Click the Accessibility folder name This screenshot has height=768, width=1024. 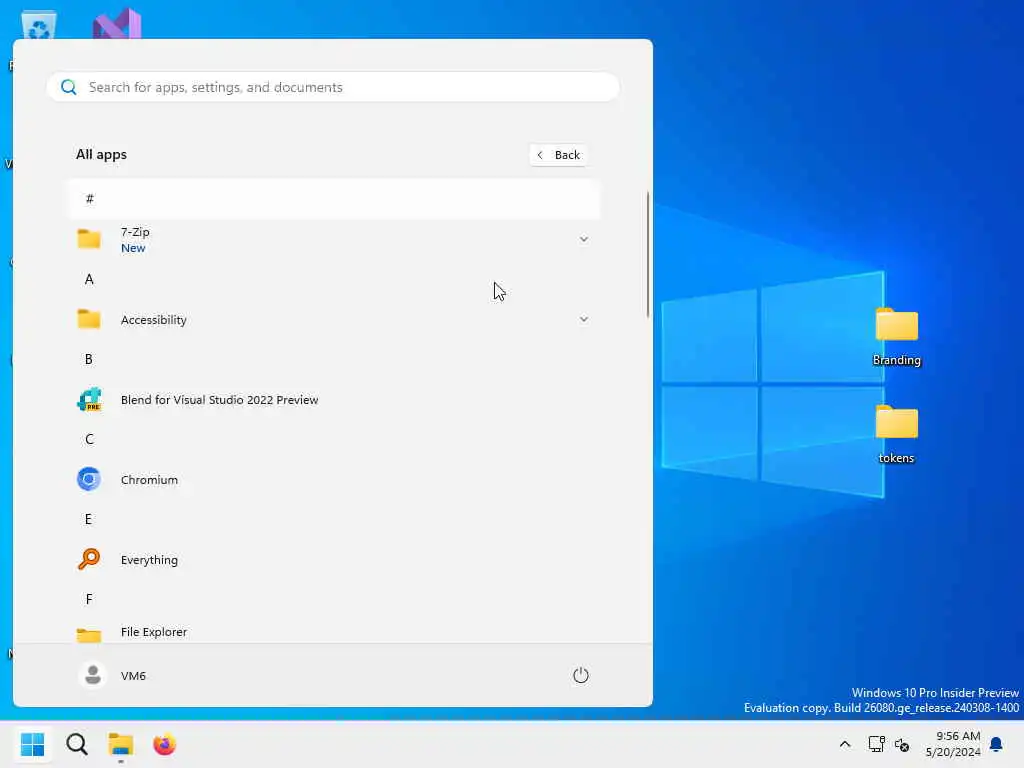pyautogui.click(x=153, y=320)
